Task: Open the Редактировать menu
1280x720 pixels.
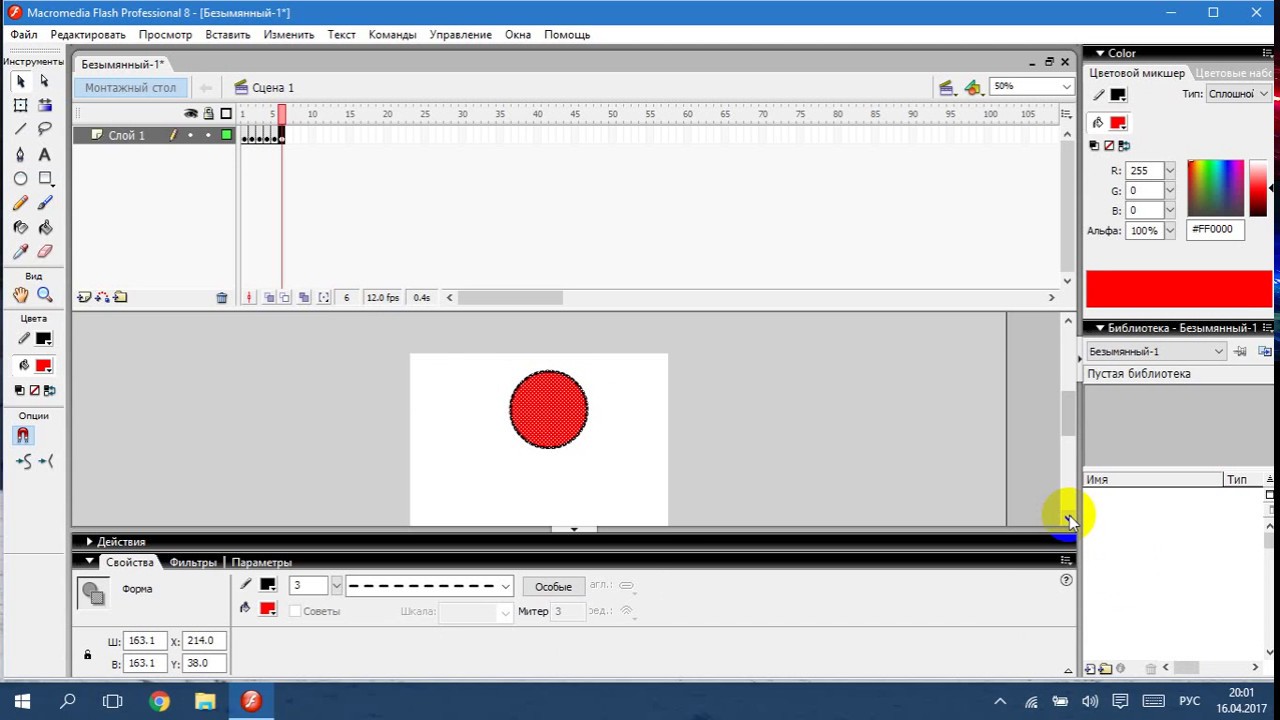Action: pyautogui.click(x=88, y=34)
